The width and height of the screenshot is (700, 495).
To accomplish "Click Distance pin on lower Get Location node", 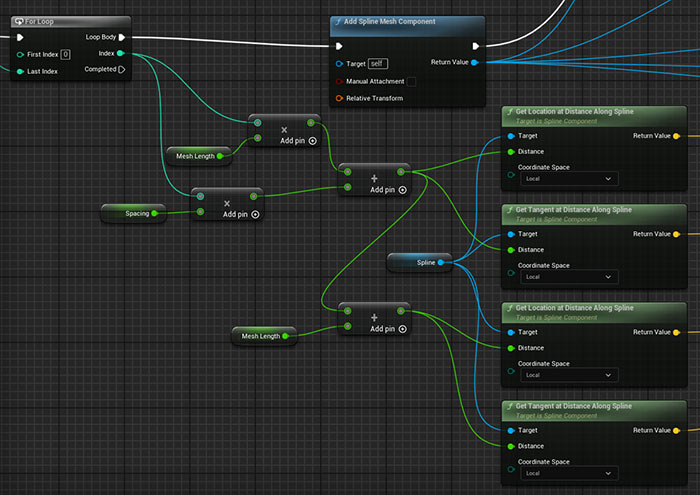I will pyautogui.click(x=511, y=348).
